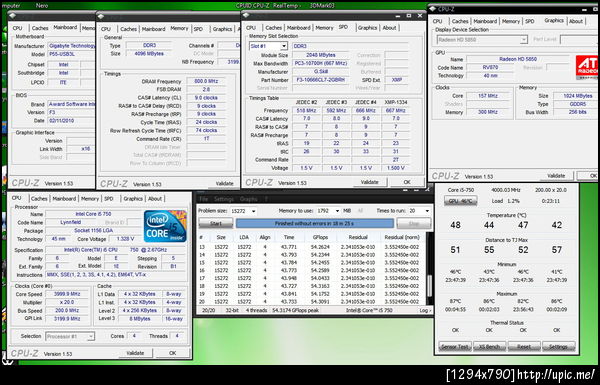Image resolution: width=600 pixels, height=385 pixels.
Task: Click the 54.3174 GFlops peak status
Action: click(x=295, y=310)
